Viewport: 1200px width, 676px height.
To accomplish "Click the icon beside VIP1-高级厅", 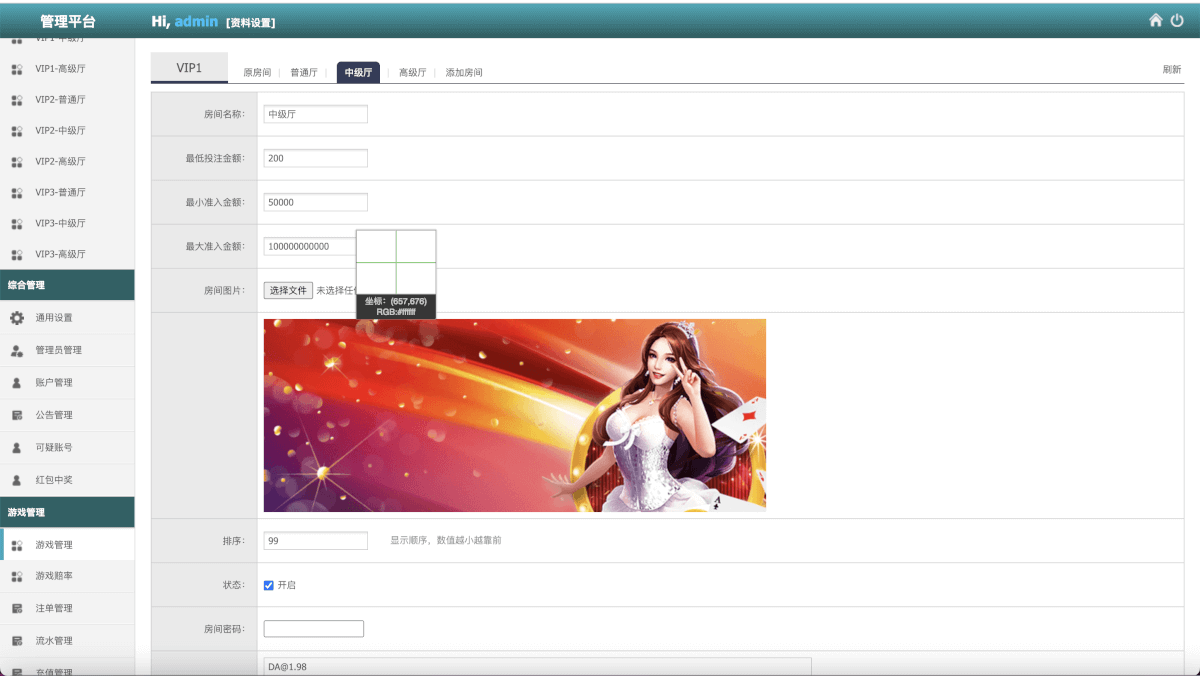I will (17, 69).
